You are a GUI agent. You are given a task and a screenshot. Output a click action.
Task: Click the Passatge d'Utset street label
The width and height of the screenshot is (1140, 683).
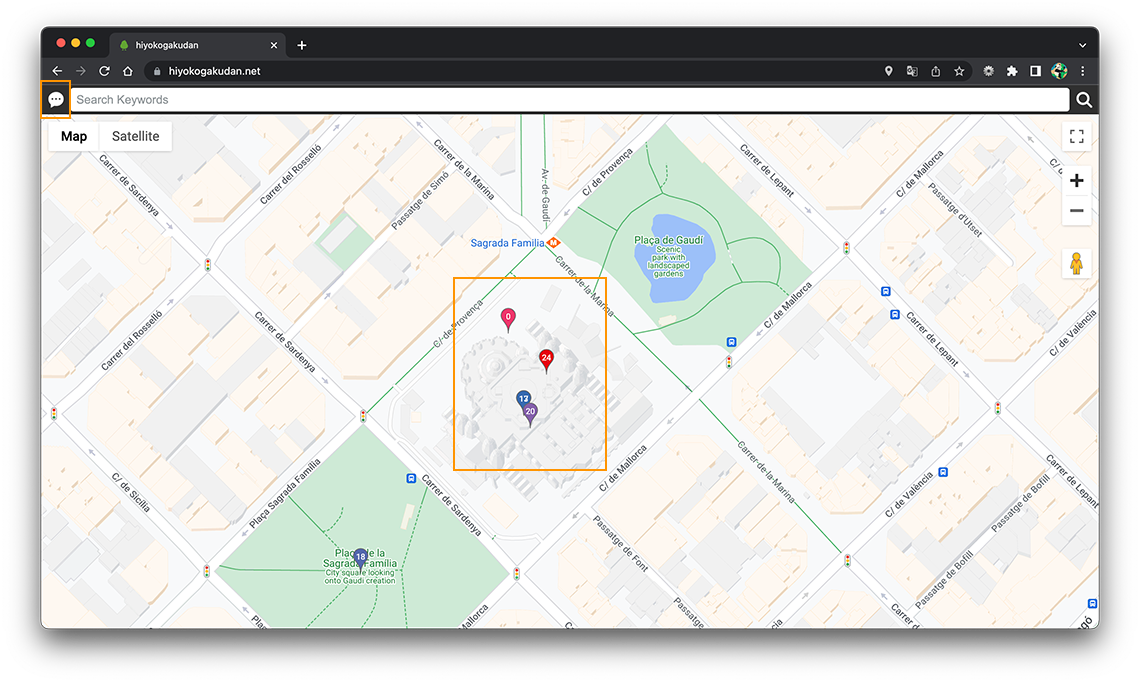[955, 209]
